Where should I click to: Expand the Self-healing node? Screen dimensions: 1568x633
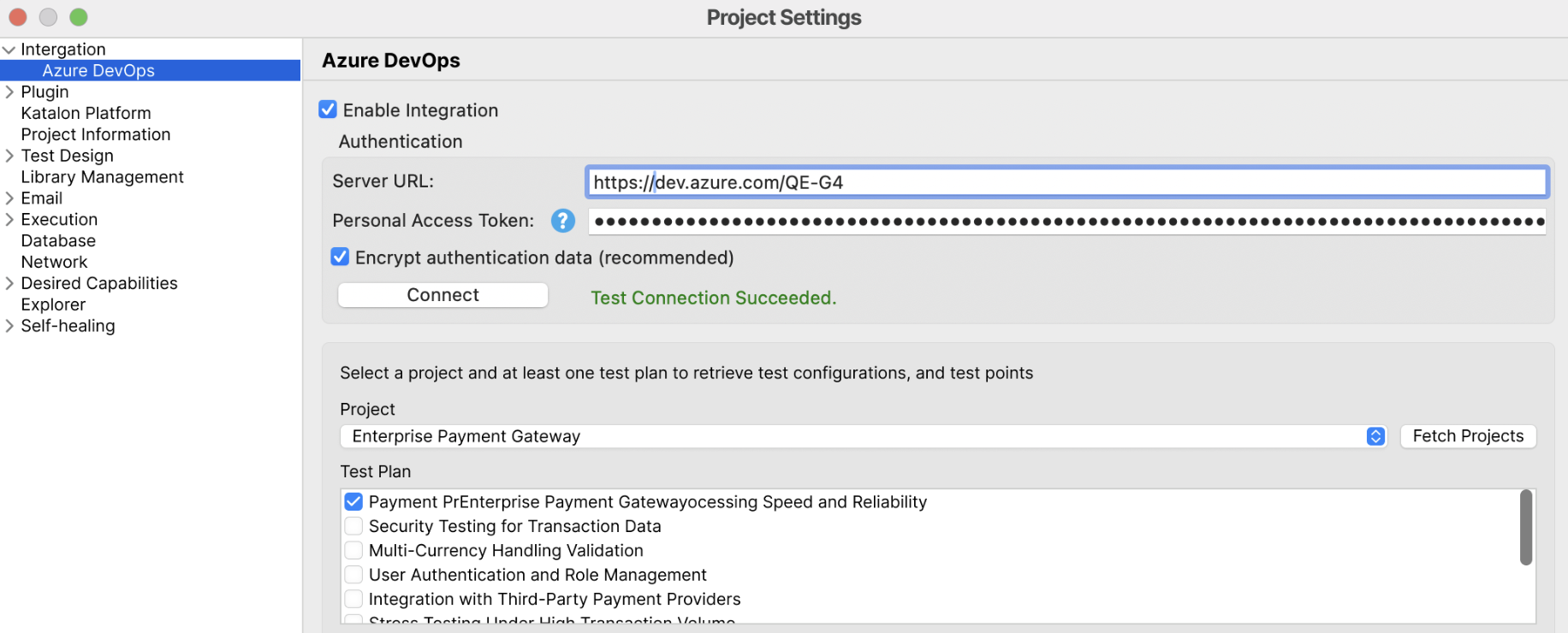coord(9,326)
